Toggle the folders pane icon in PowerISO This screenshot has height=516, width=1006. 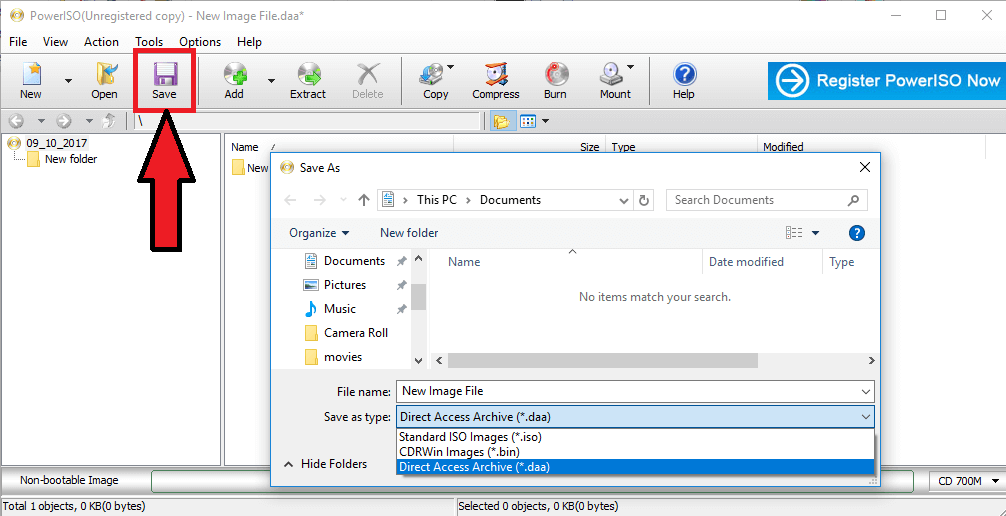[x=501, y=121]
